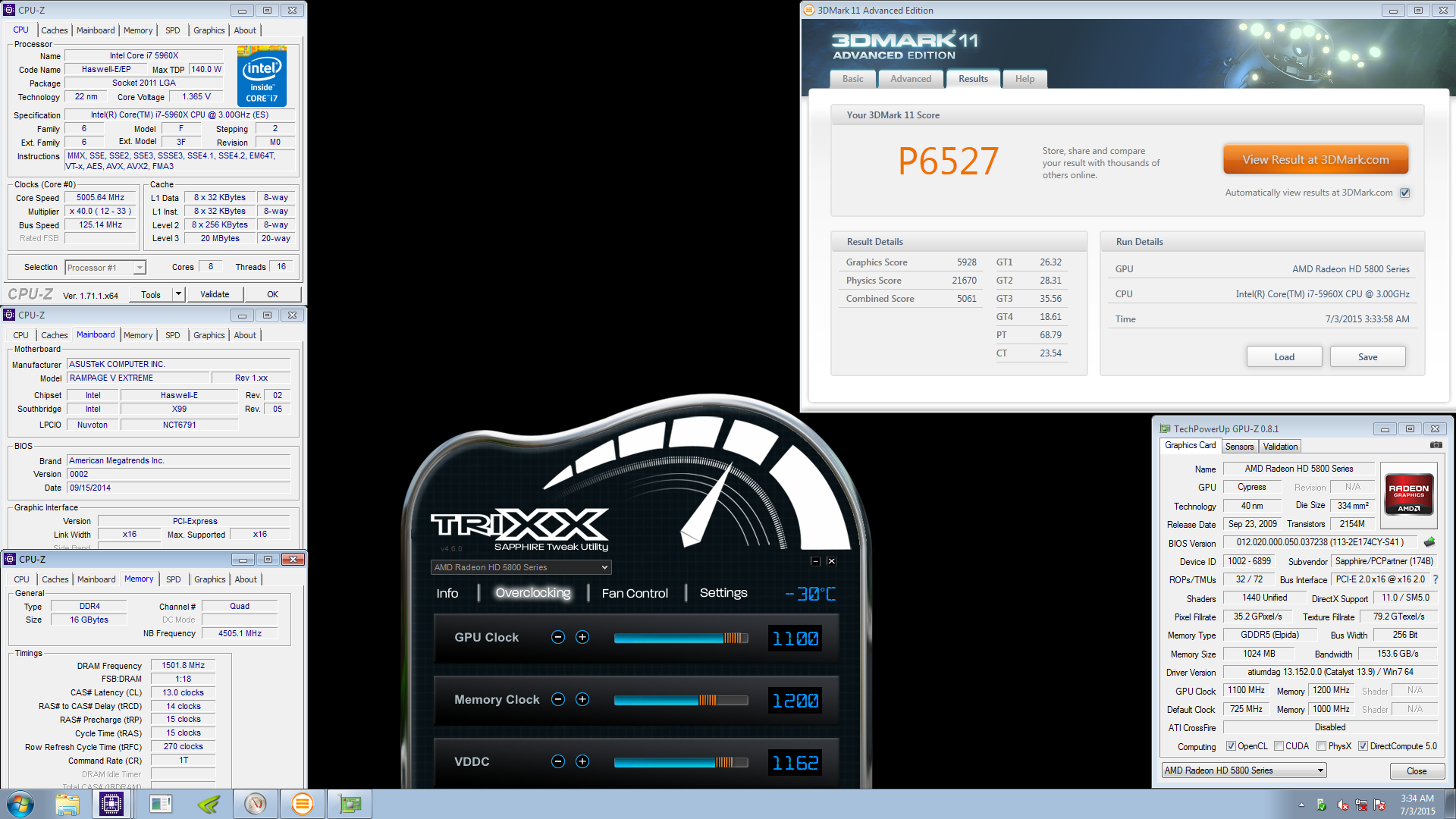
Task: Switch to the Sensors tab in GPU-Z
Action: 1239,447
